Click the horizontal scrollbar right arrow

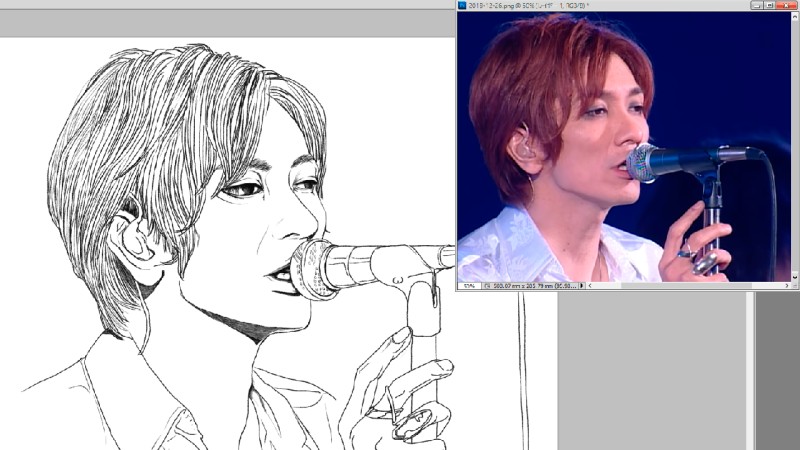click(786, 286)
